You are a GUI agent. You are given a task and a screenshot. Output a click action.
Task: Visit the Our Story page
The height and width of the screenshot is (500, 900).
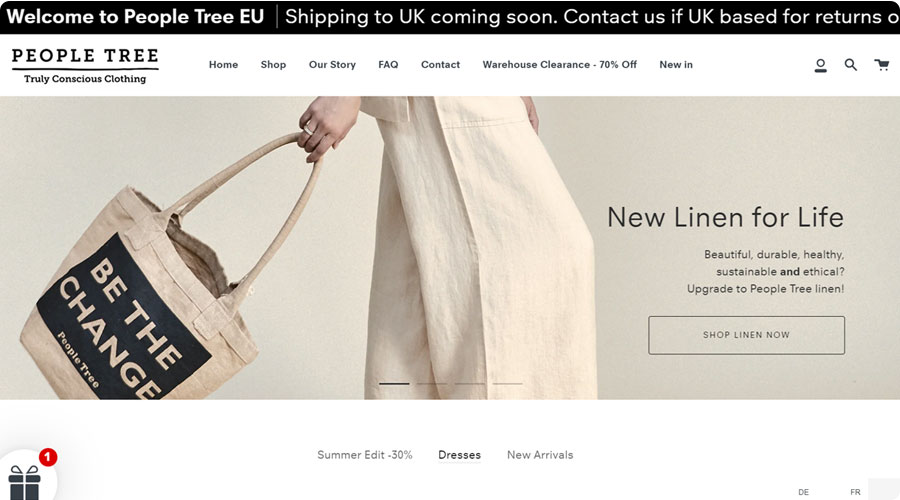[x=332, y=65]
